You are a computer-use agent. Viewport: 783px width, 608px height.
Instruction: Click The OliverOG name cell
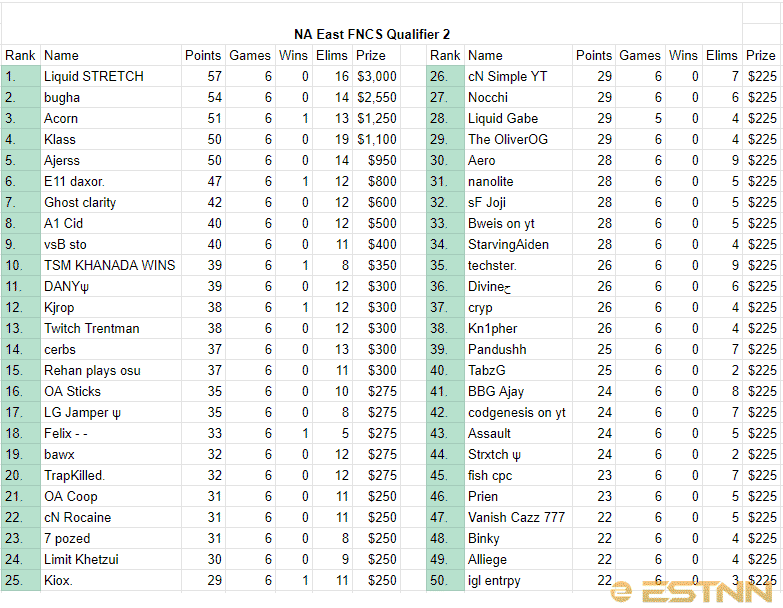click(518, 139)
